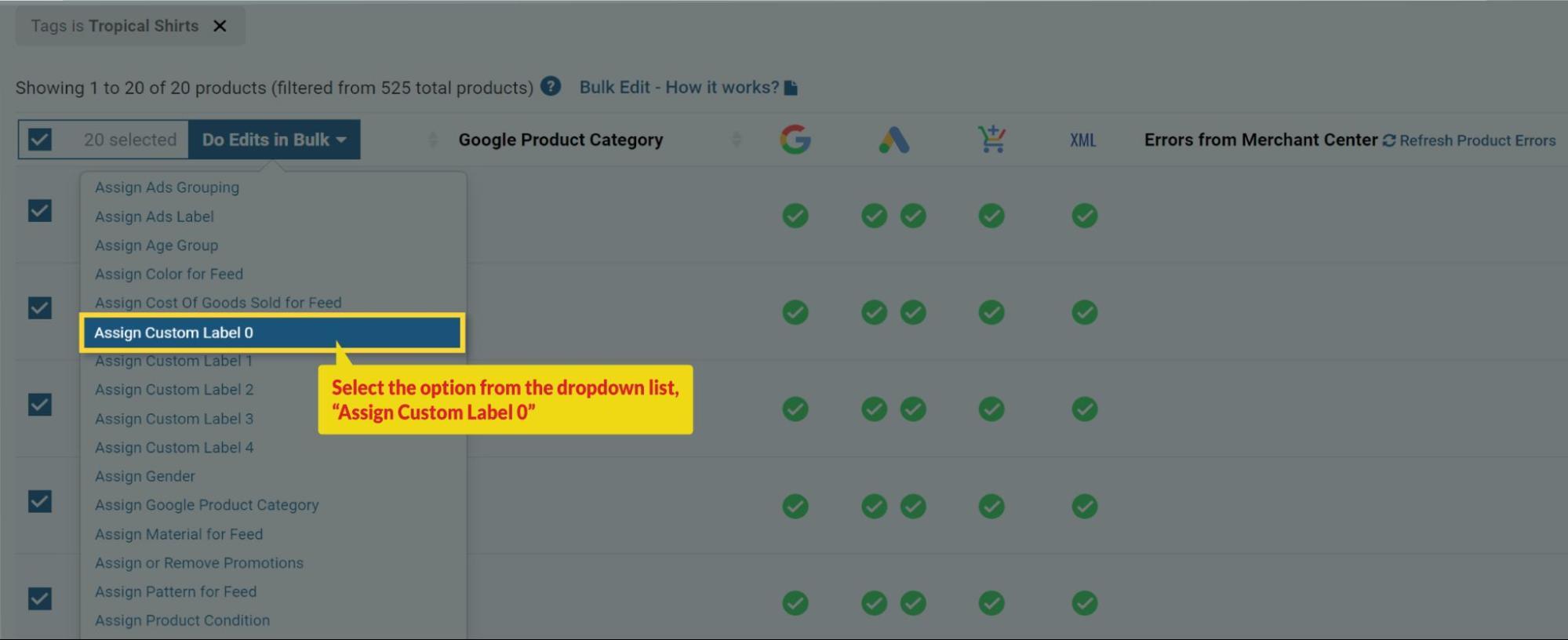Viewport: 1568px width, 640px height.
Task: Click the Google logo column icon
Action: (x=795, y=140)
